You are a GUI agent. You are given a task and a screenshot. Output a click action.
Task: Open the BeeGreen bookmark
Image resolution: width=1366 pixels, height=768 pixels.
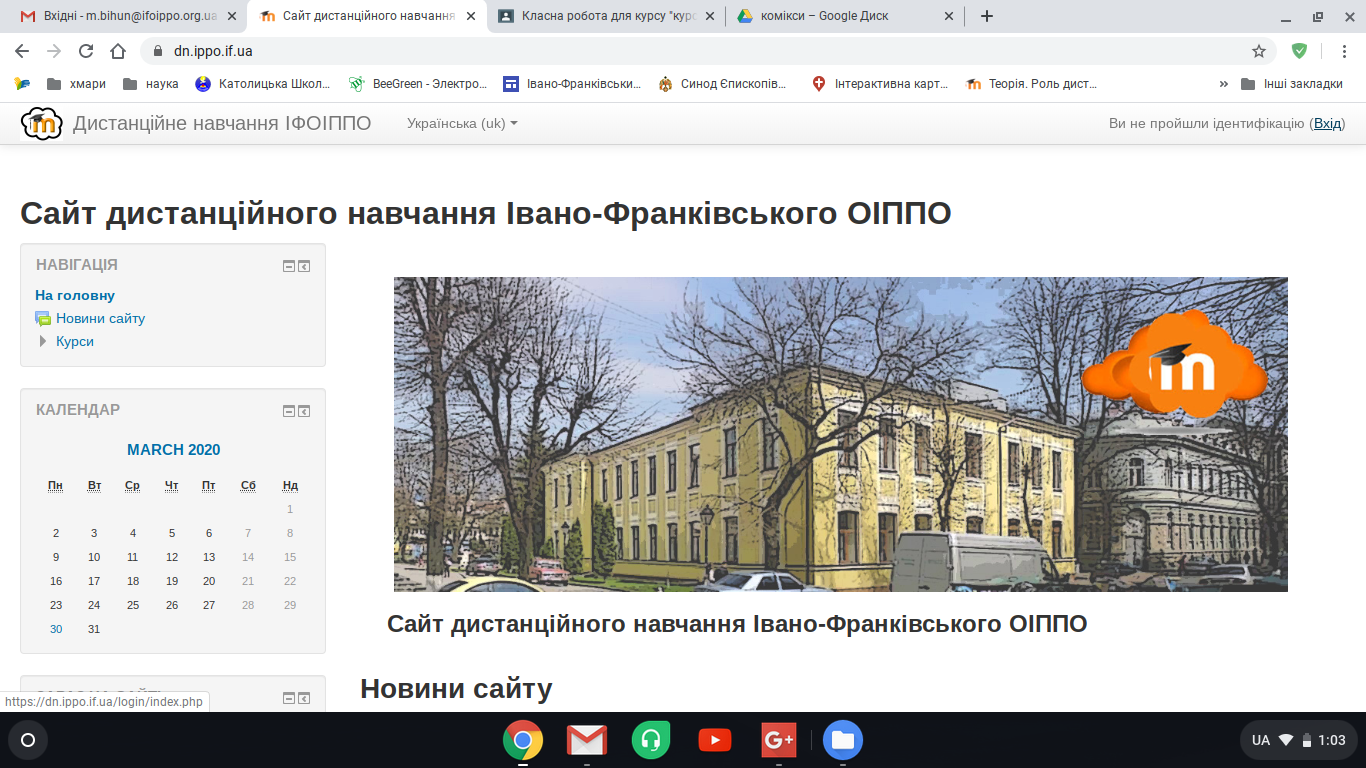pos(418,84)
